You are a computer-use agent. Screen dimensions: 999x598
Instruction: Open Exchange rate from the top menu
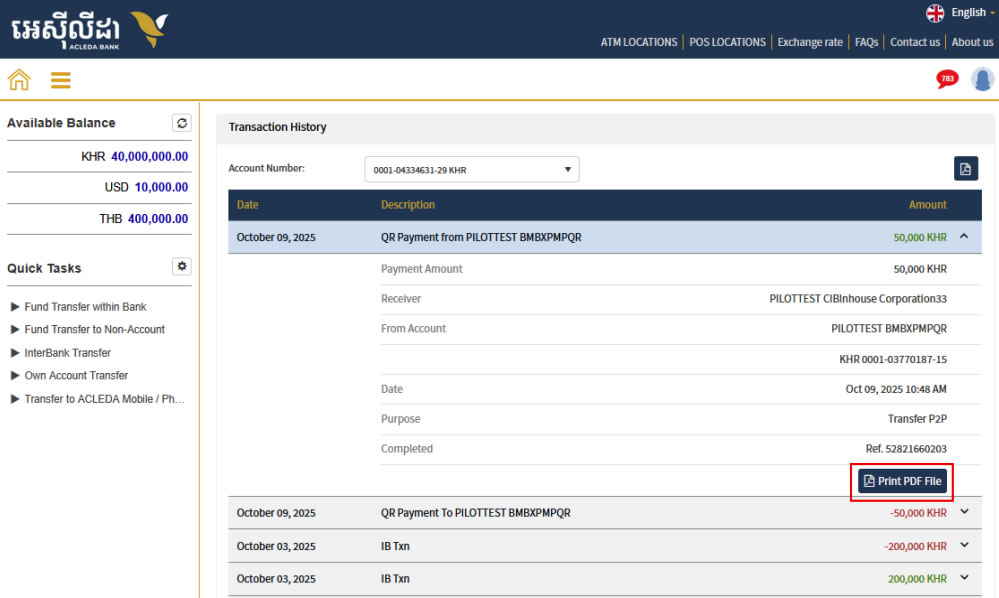pos(810,42)
